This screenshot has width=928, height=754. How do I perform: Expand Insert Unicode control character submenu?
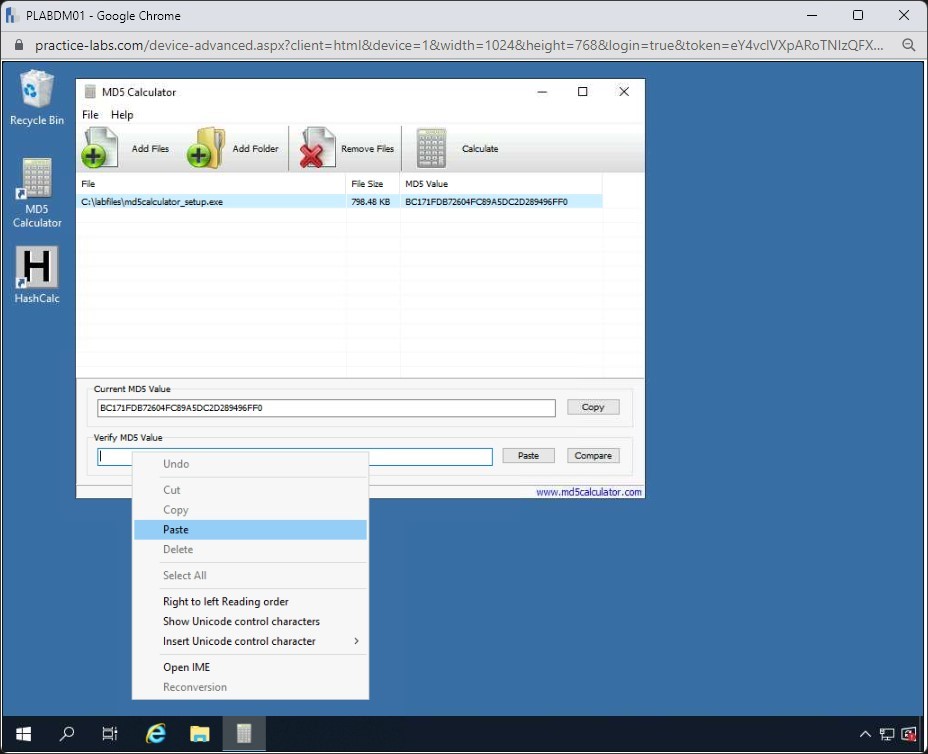[240, 641]
